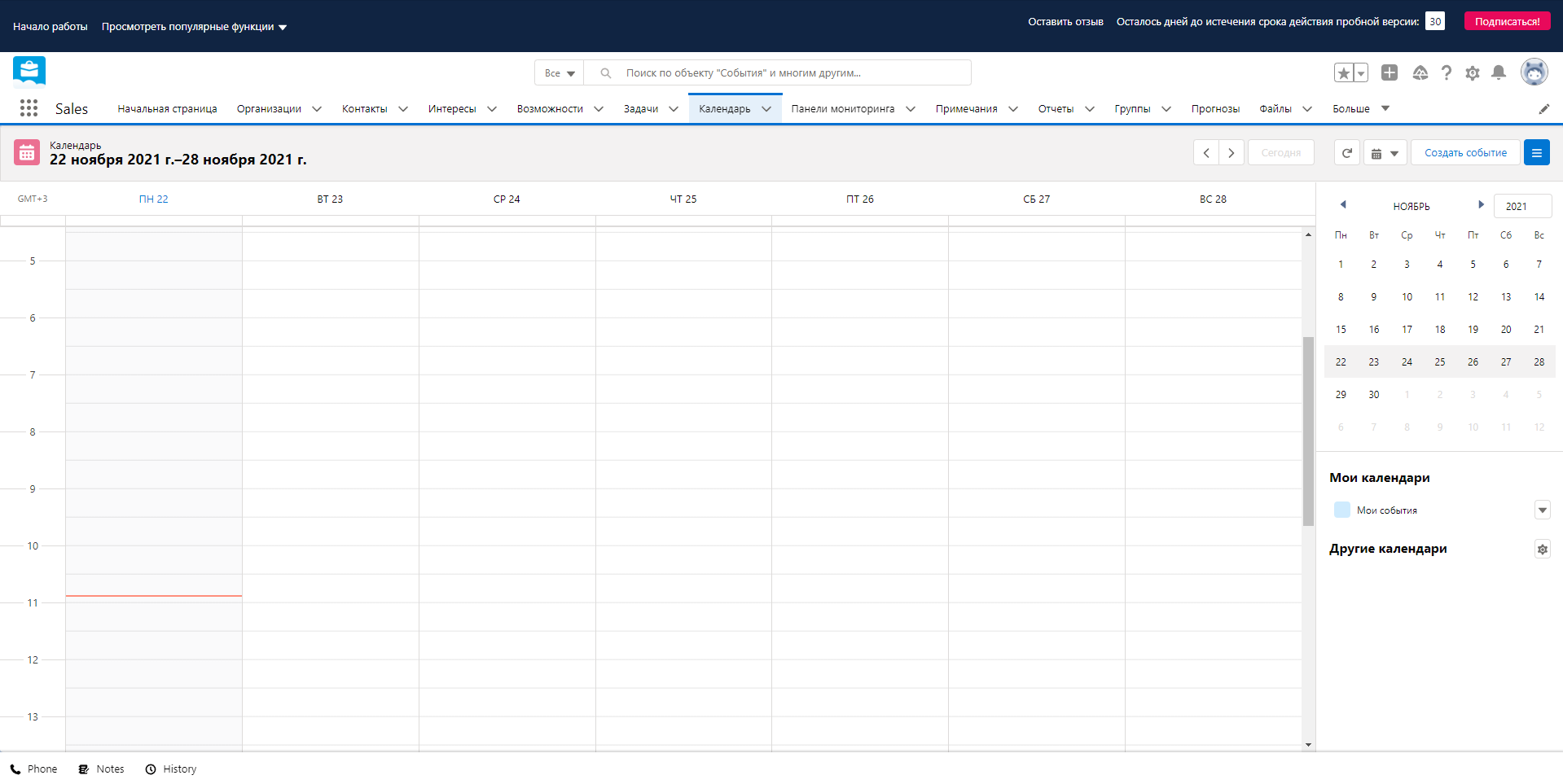
Task: Click the 'Начало работы' link
Action: (x=50, y=27)
